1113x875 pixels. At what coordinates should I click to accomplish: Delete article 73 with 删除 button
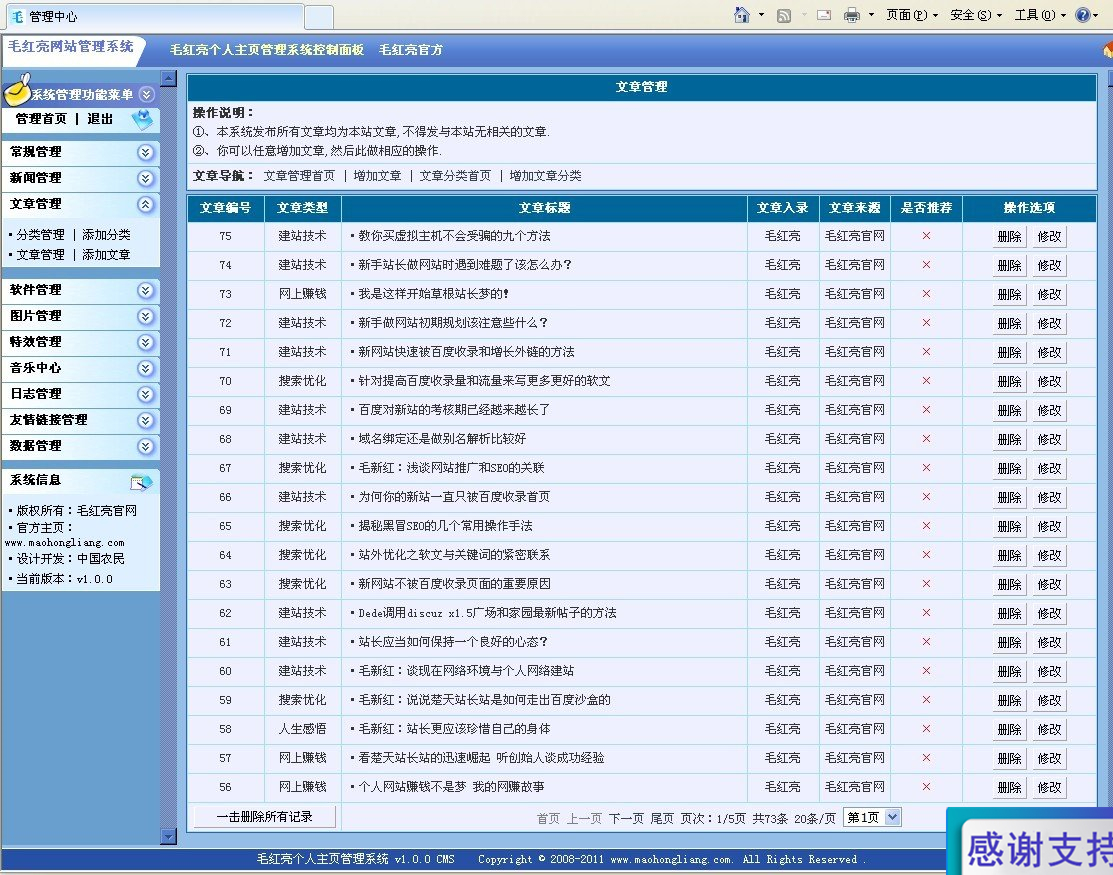point(1009,295)
